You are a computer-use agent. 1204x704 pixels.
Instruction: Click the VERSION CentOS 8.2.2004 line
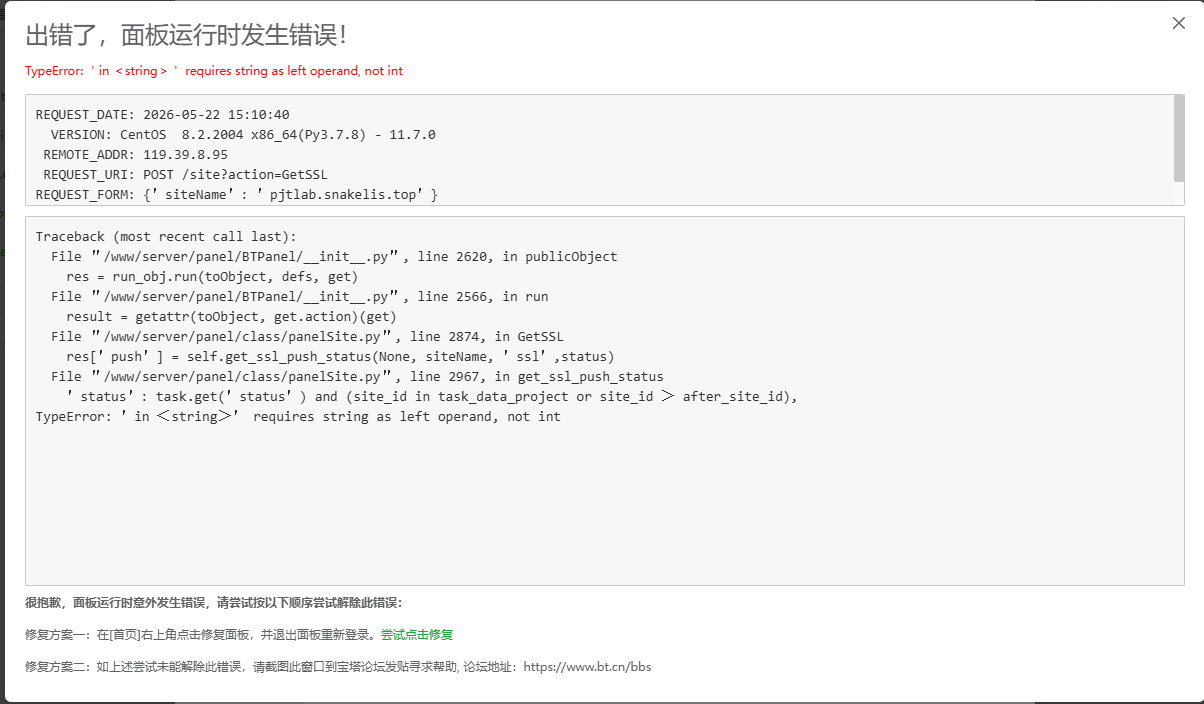pos(243,135)
